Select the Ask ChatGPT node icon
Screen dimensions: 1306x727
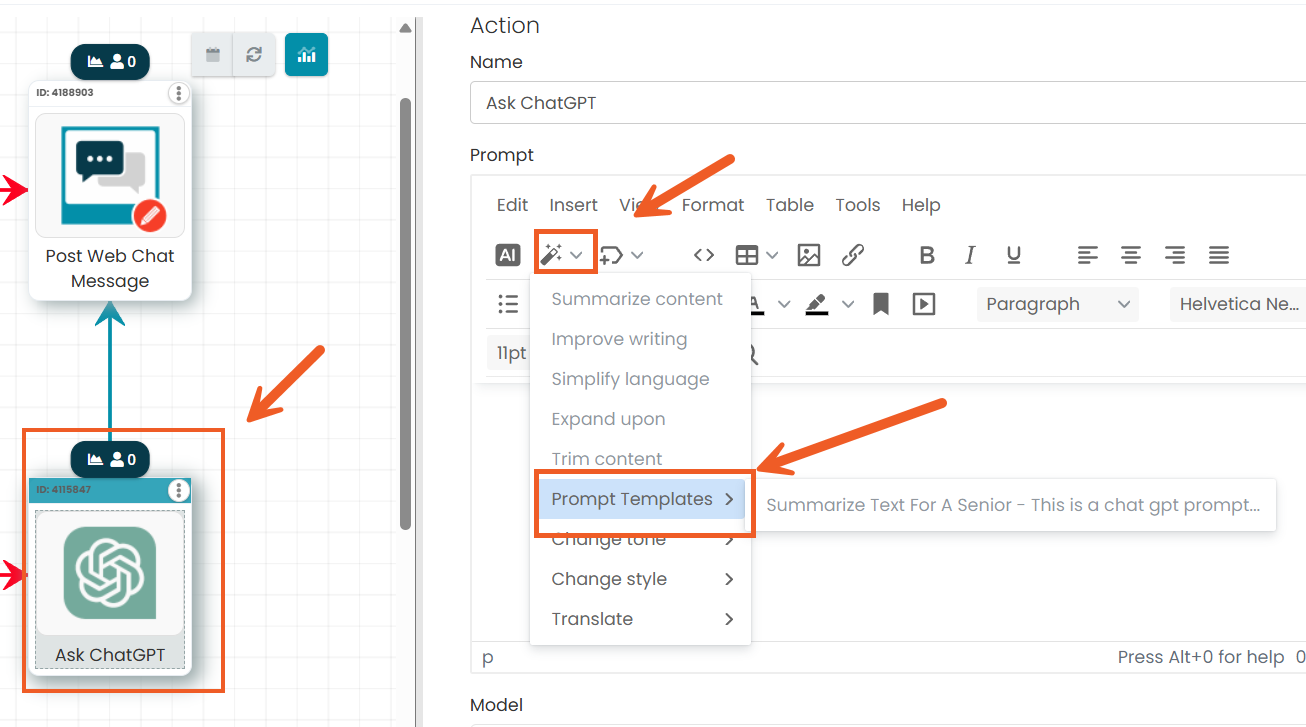click(110, 573)
